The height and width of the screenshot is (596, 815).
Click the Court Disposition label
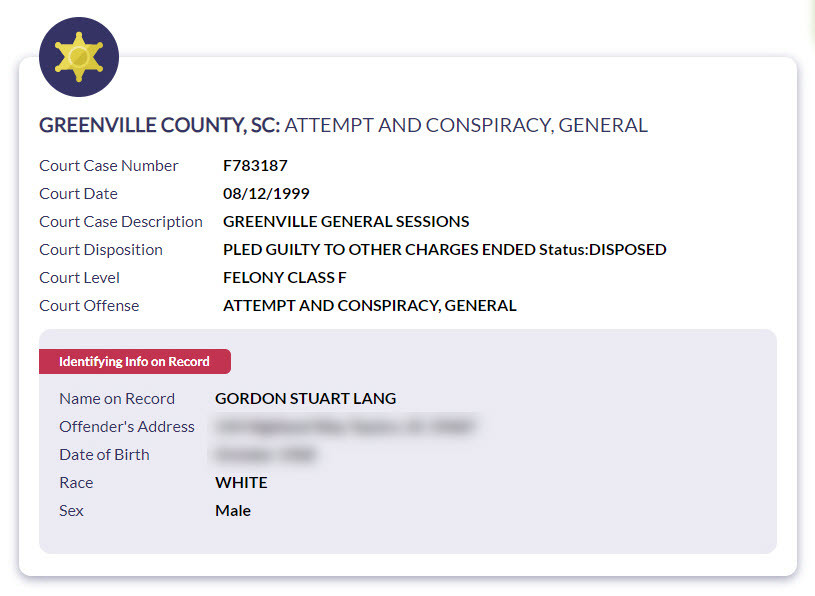pyautogui.click(x=100, y=250)
